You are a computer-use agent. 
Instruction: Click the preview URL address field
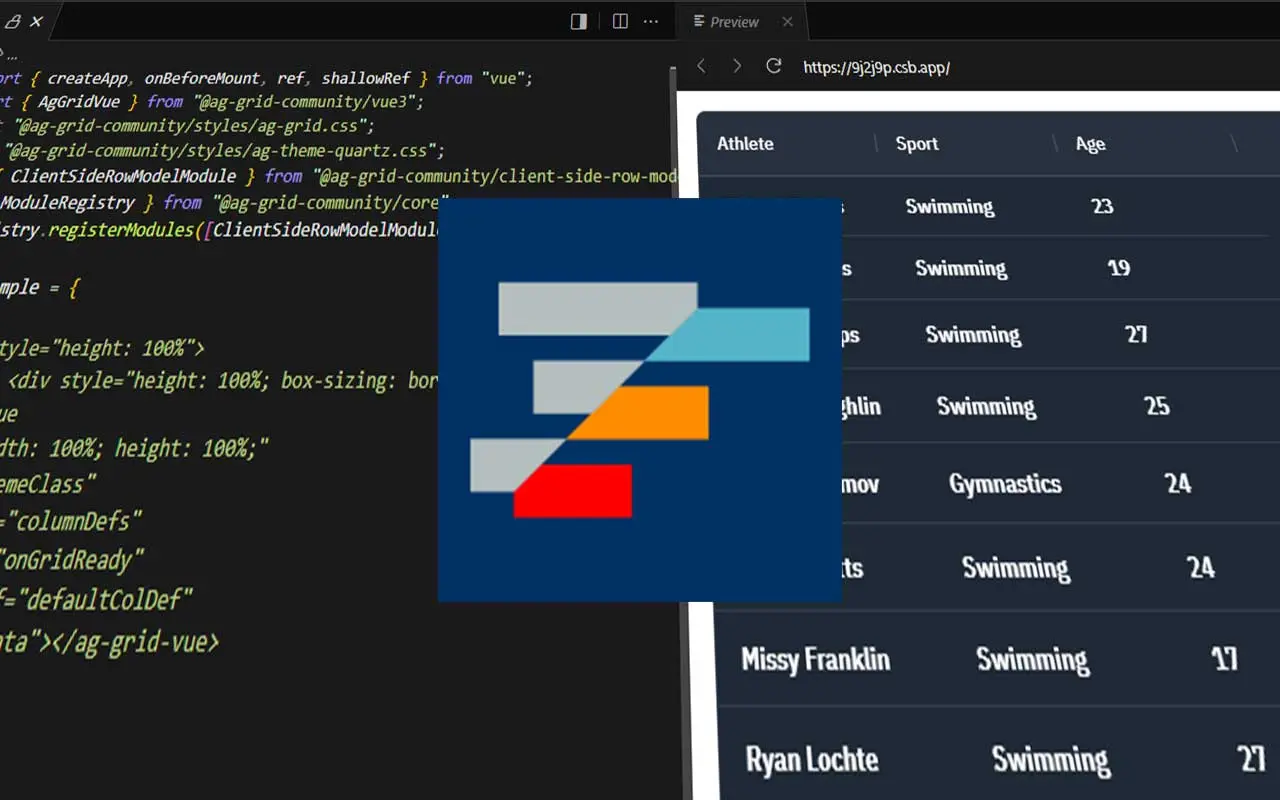coord(876,67)
